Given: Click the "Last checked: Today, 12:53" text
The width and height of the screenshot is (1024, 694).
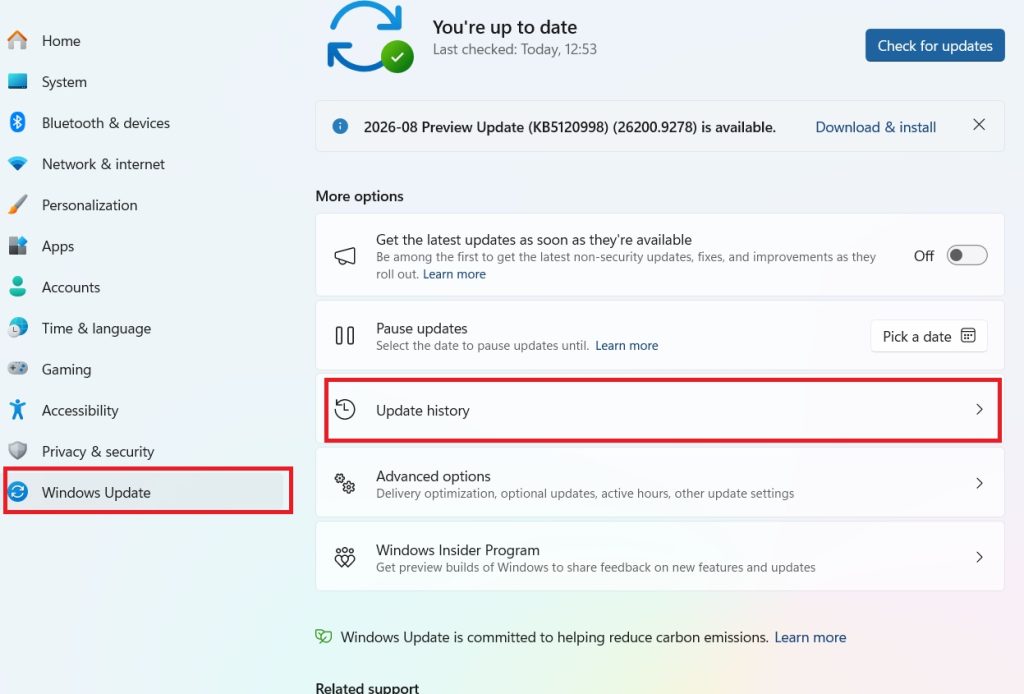Looking at the screenshot, I should [515, 49].
